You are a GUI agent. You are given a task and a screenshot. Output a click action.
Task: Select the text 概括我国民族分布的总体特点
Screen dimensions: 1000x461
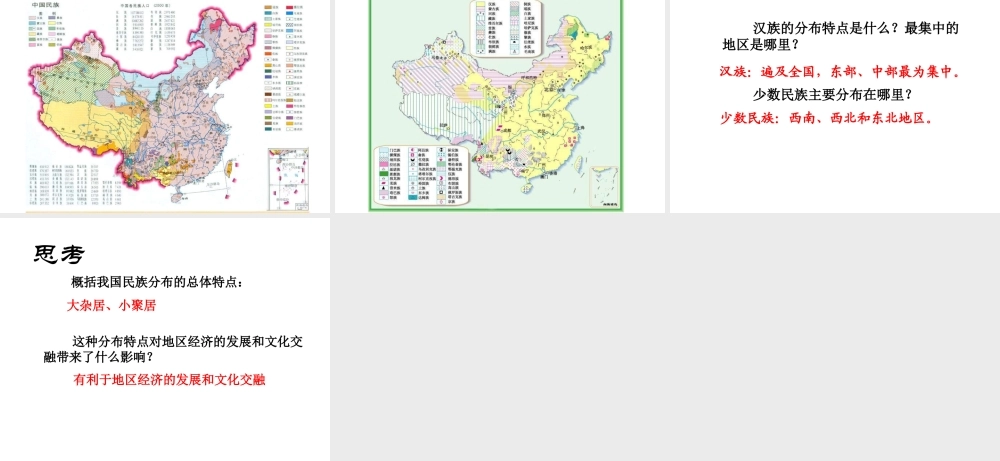tap(157, 282)
